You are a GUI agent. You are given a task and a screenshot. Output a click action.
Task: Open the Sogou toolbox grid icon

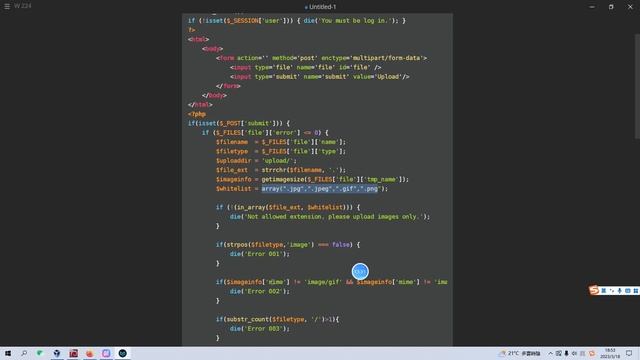(636, 291)
